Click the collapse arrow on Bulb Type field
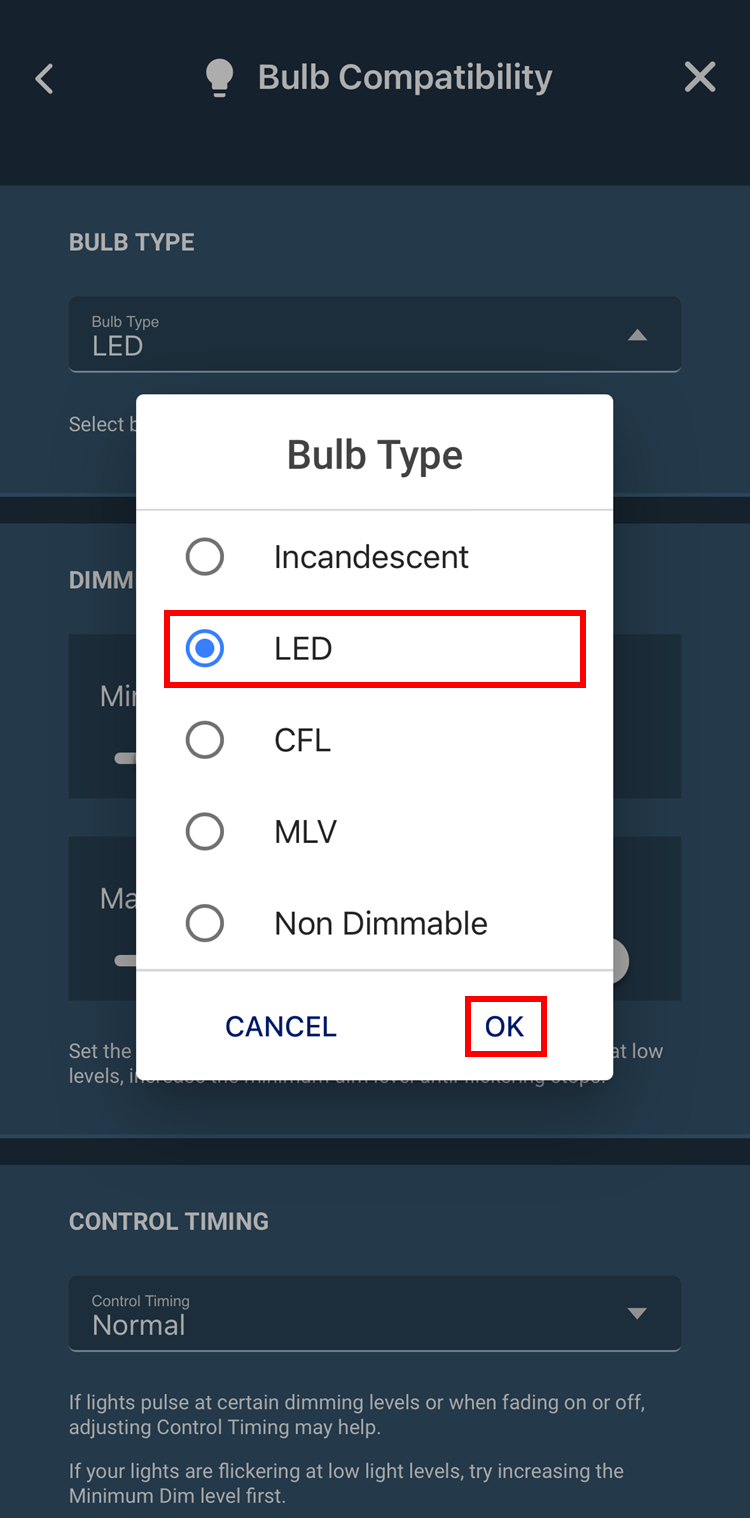This screenshot has height=1518, width=750. click(x=638, y=334)
